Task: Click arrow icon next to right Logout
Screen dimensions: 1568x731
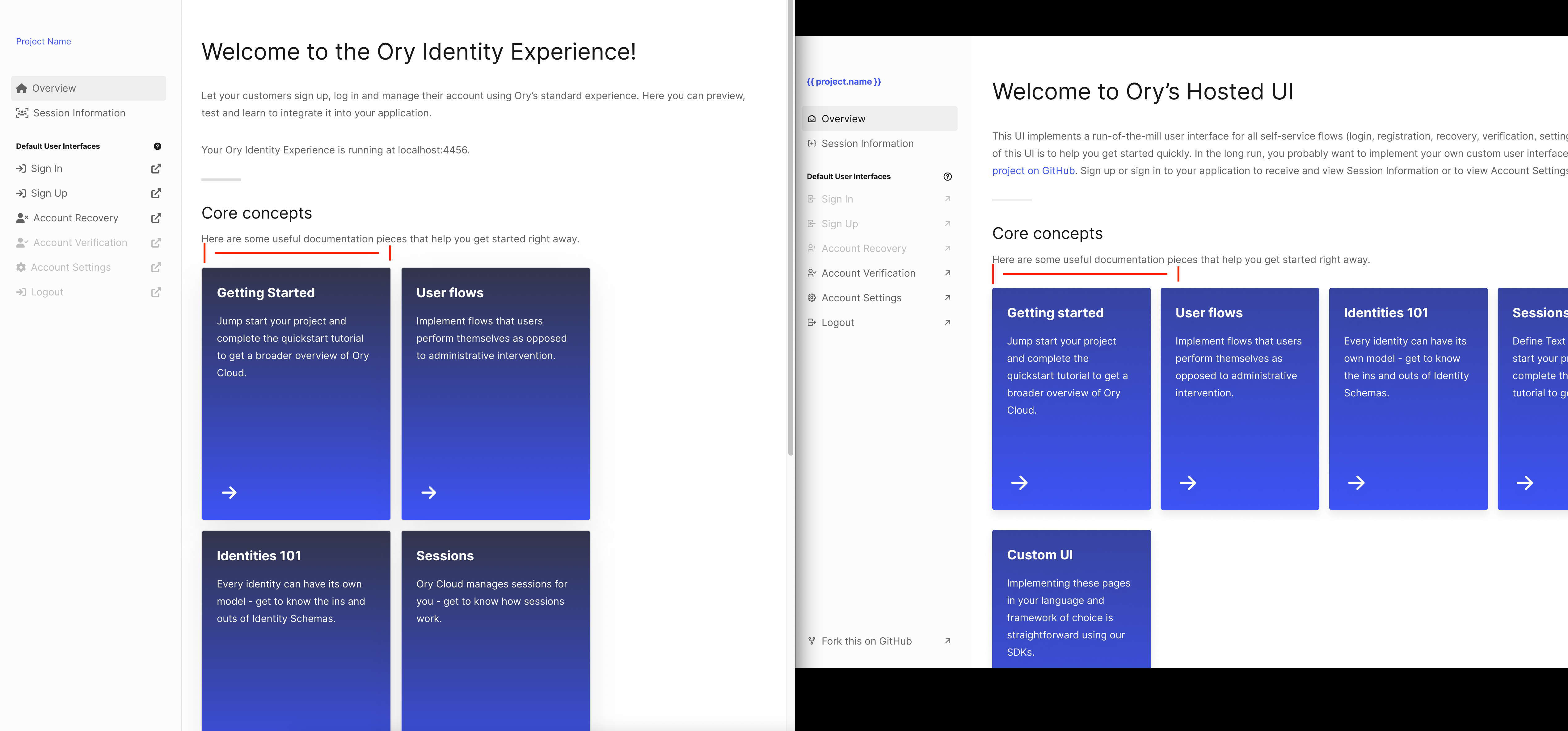Action: click(x=948, y=322)
